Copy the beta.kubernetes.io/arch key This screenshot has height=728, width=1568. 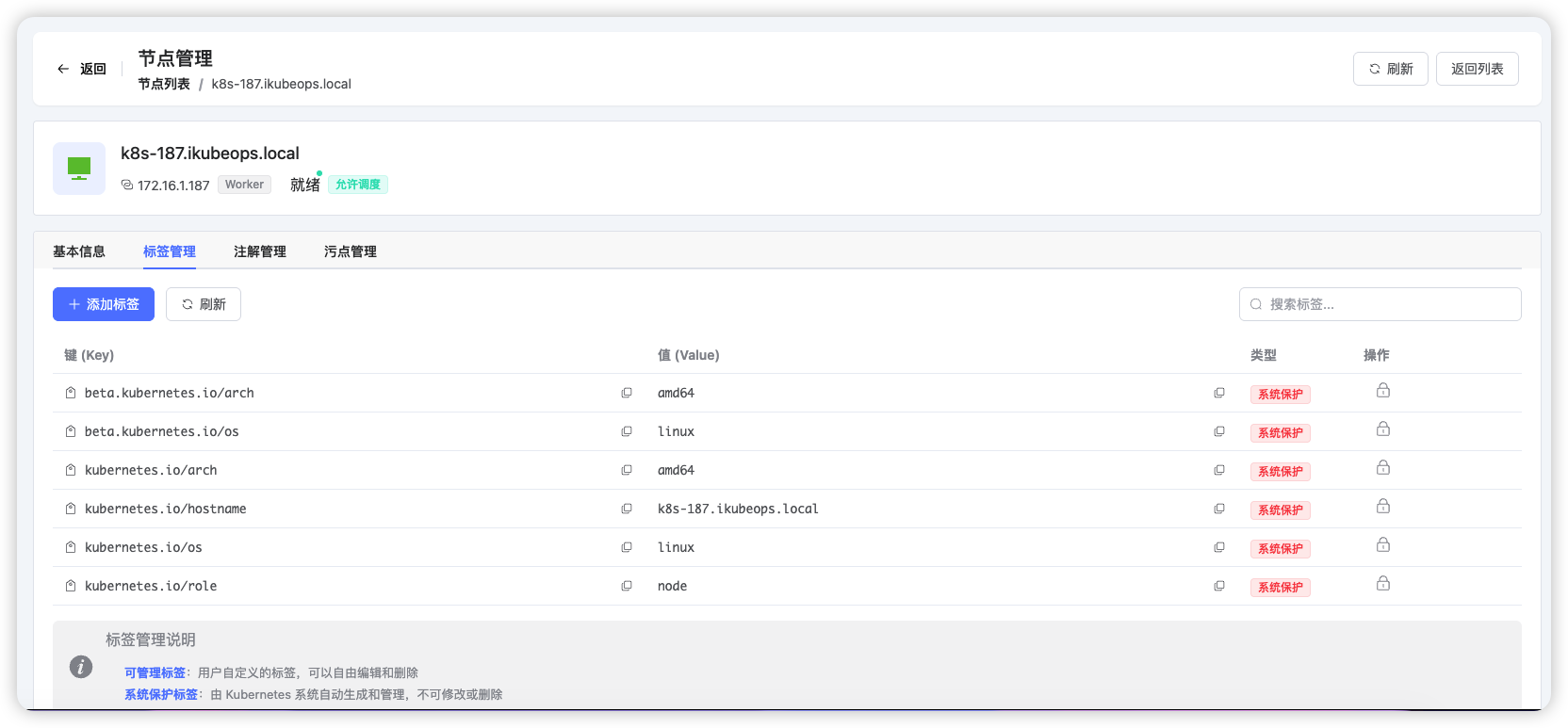tap(627, 393)
